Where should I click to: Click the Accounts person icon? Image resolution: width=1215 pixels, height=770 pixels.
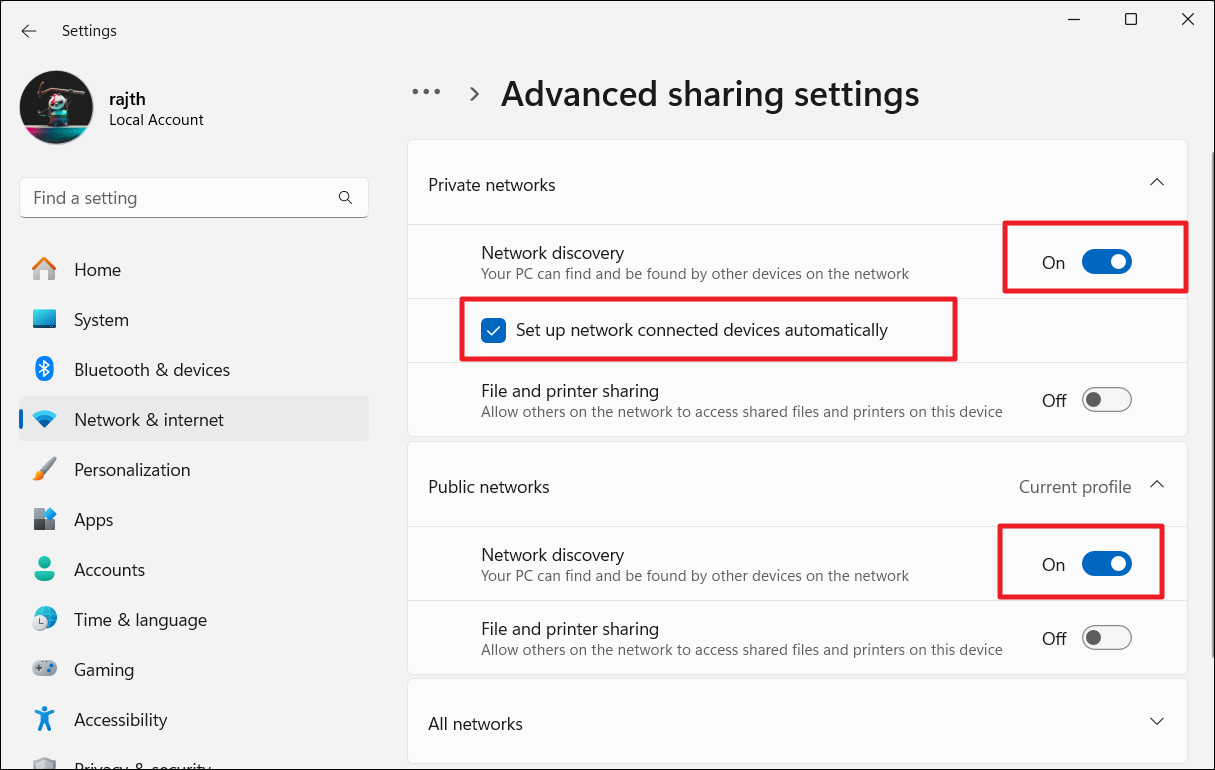coord(44,570)
